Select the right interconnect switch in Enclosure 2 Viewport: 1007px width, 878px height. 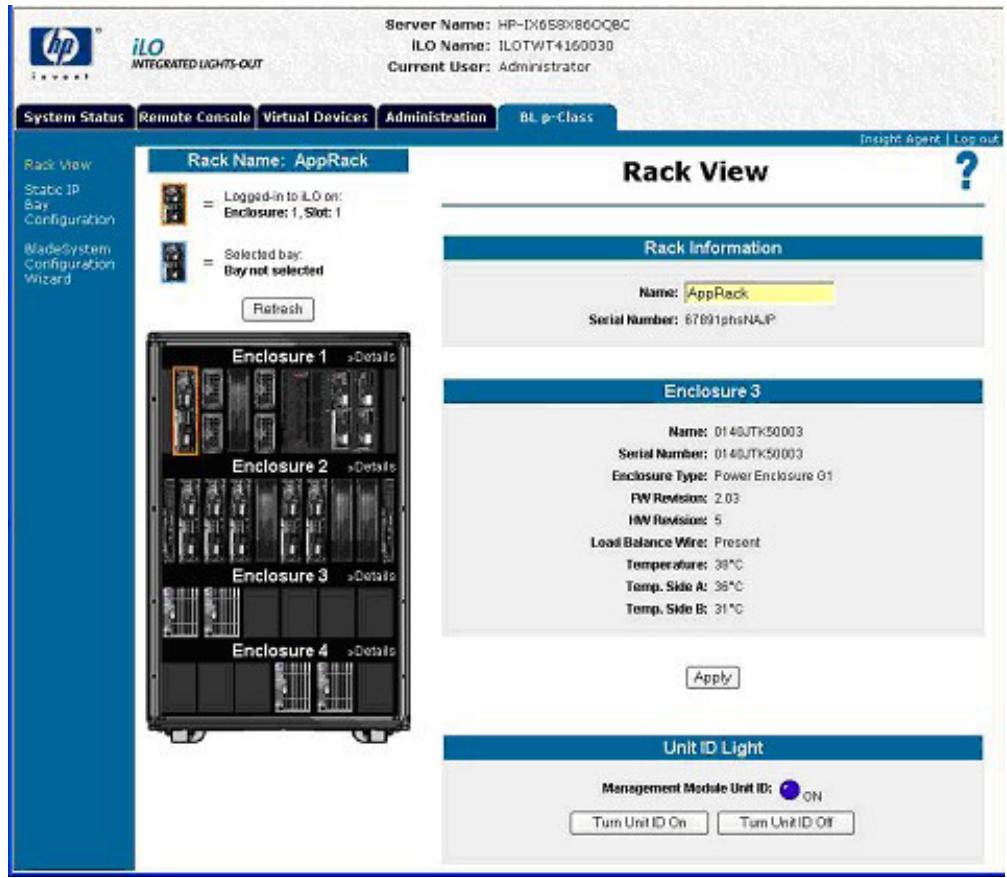coord(388,521)
